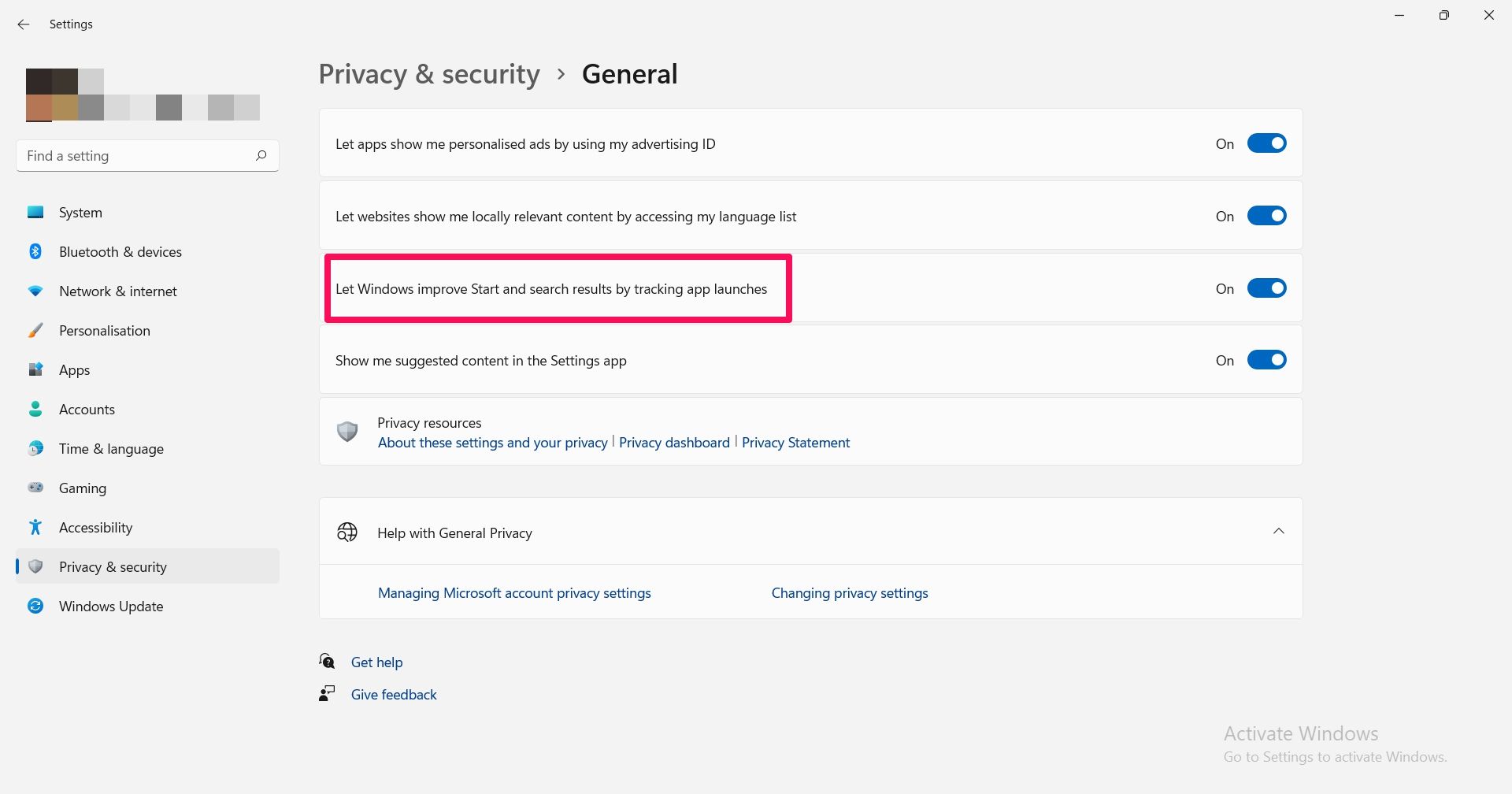Image resolution: width=1512 pixels, height=794 pixels.
Task: Click the Windows Update sync icon
Action: click(35, 606)
